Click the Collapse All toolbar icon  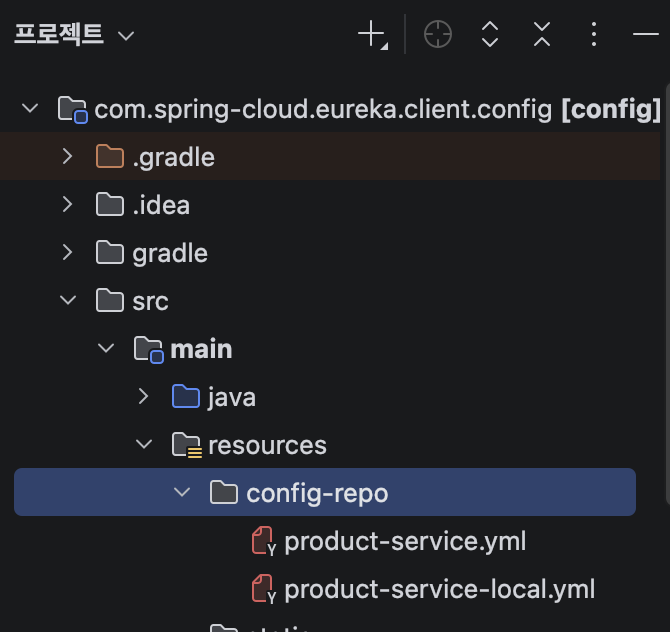coord(542,35)
